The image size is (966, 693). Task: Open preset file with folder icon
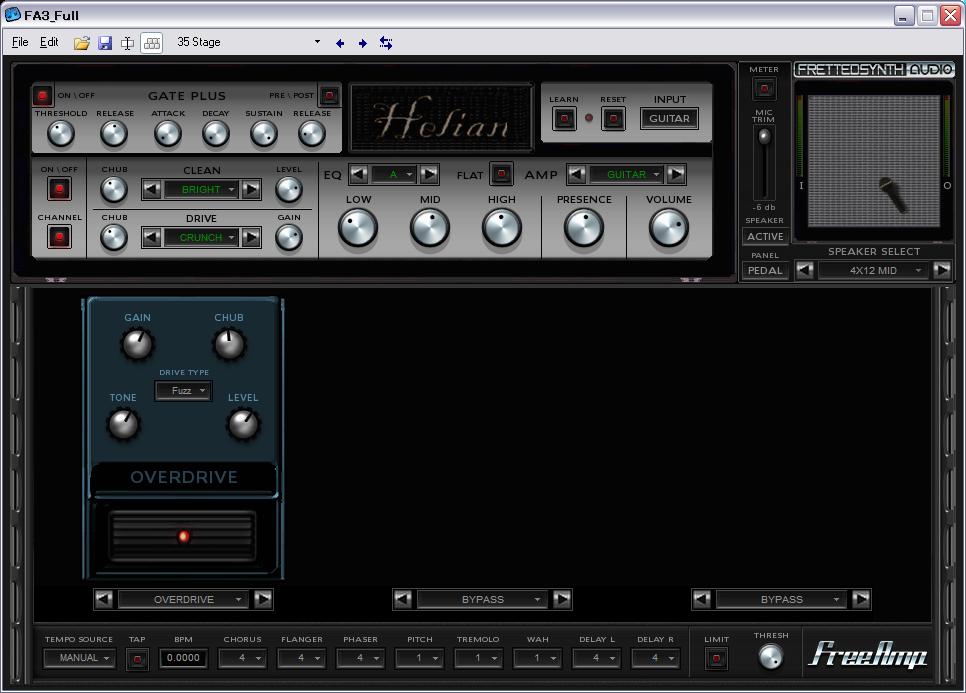[81, 43]
